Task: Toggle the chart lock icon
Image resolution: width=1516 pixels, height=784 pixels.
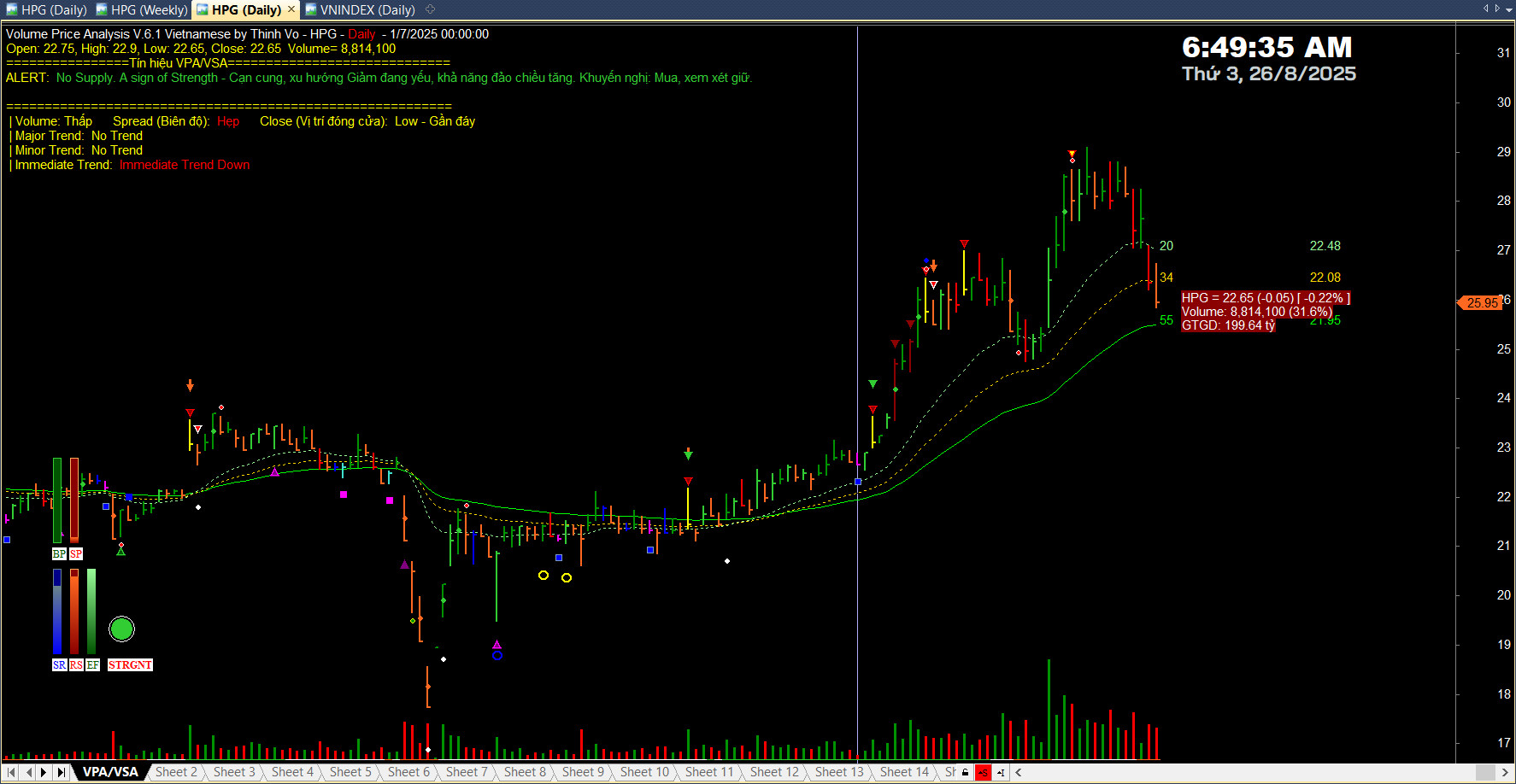Action: point(966,772)
